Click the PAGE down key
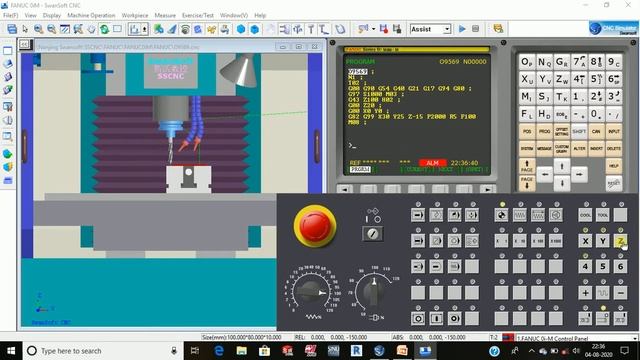This screenshot has height=360, width=640. (527, 183)
